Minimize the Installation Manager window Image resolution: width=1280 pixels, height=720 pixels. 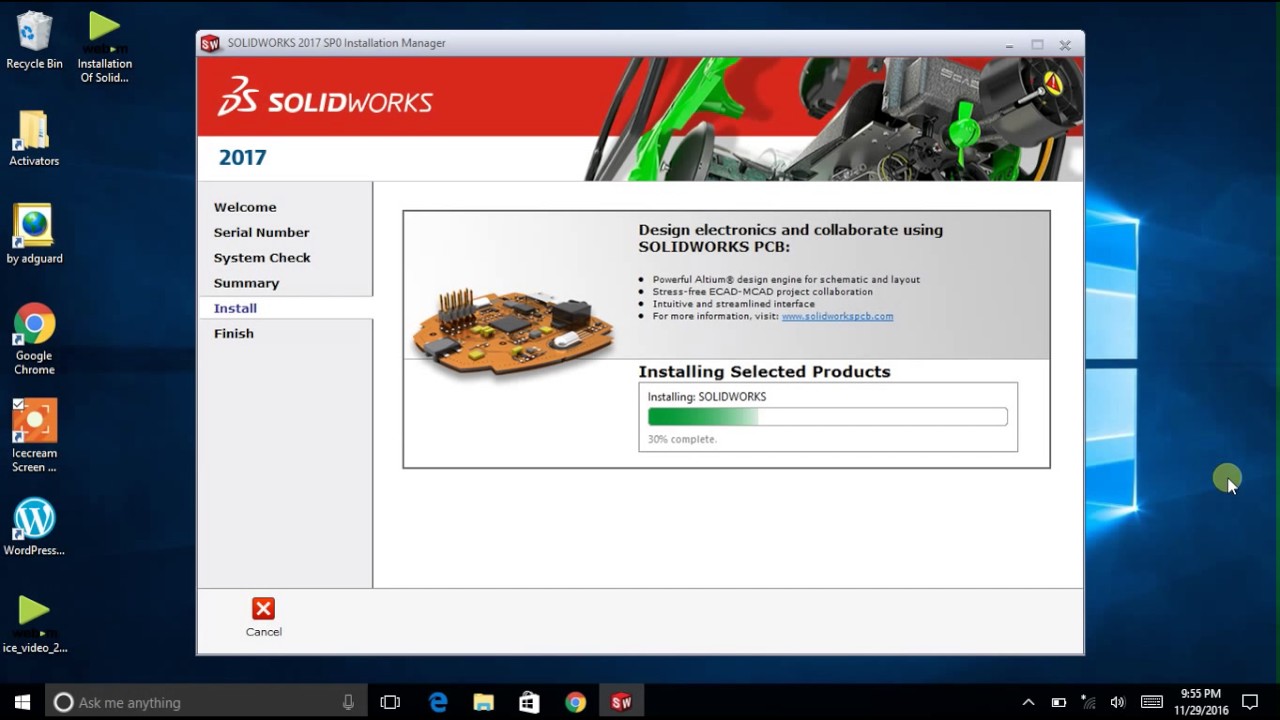click(x=1009, y=45)
